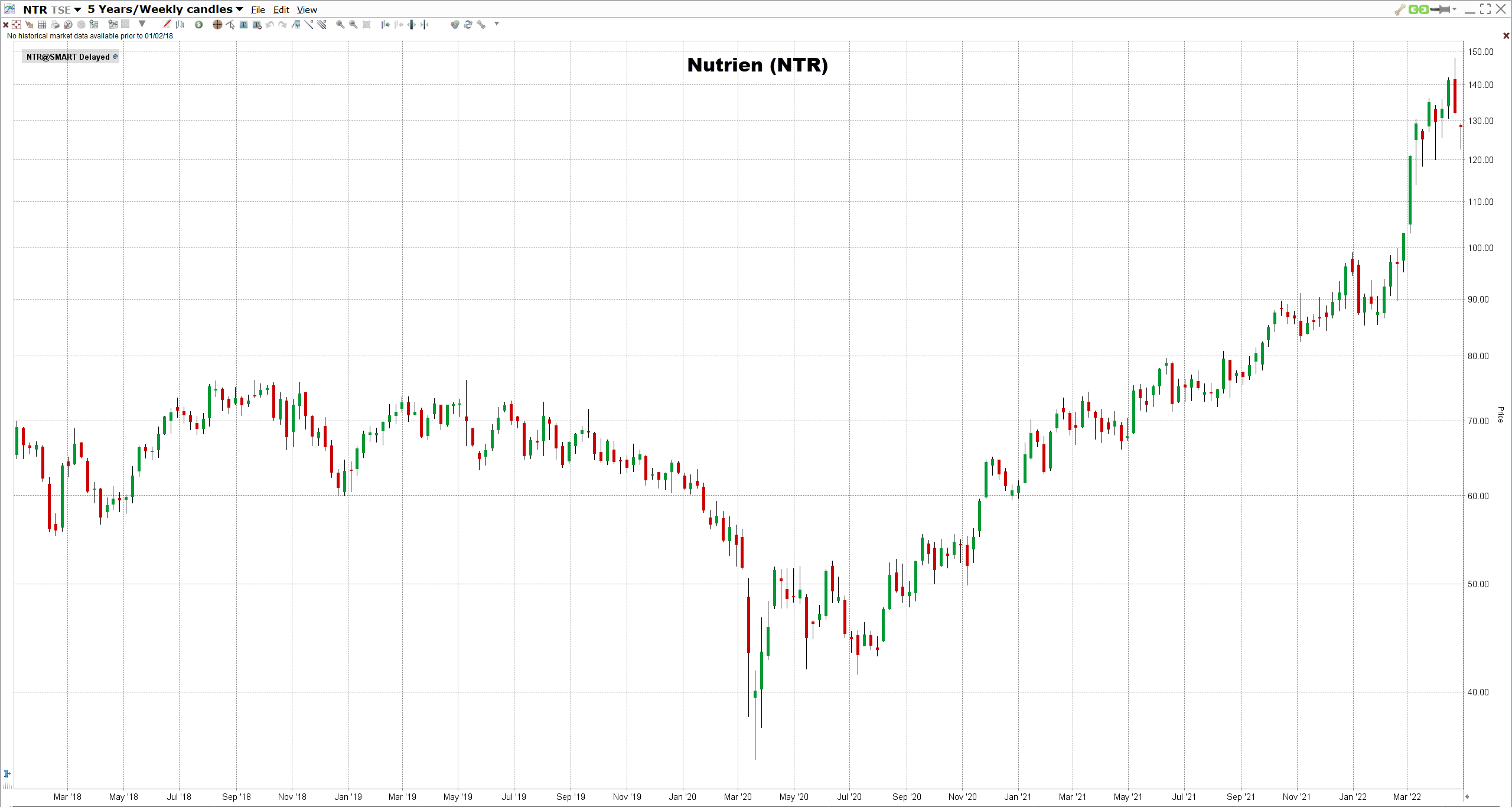Click the greyed-out clock toolbar icon
This screenshot has width=1512, height=807.
pos(81,25)
